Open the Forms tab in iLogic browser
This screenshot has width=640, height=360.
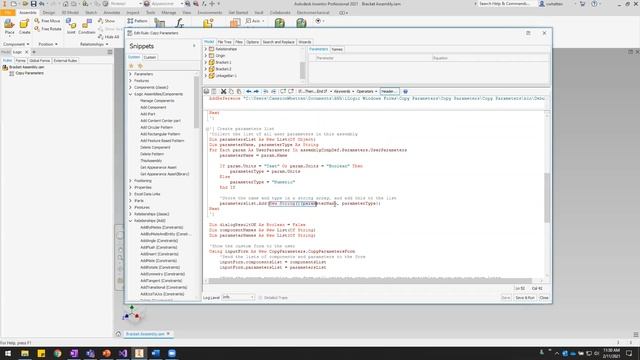click(x=20, y=60)
